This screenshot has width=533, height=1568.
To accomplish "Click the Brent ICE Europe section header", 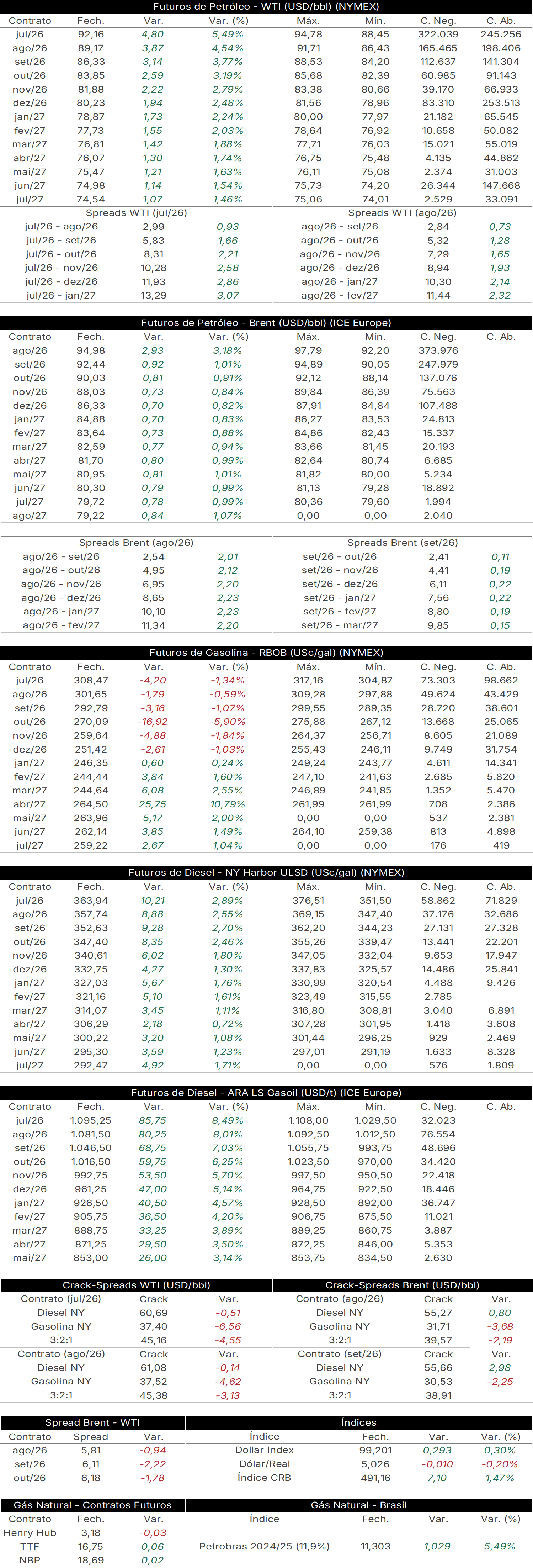I will [266, 323].
